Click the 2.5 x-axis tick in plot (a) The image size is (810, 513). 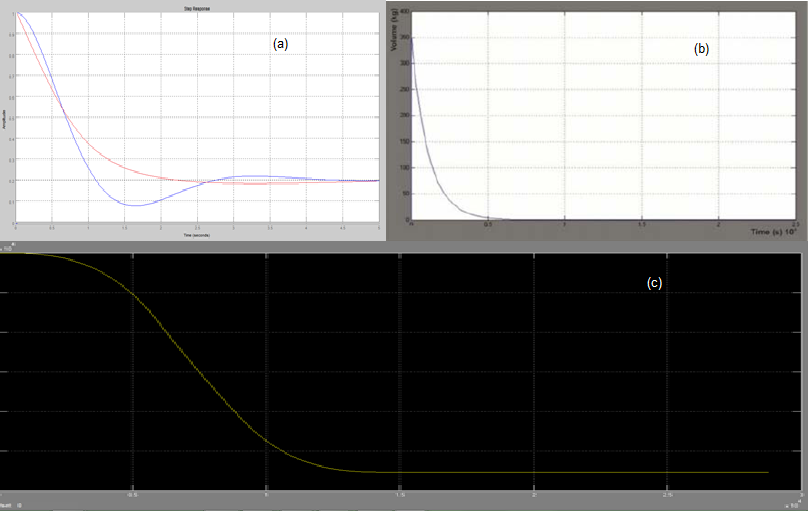click(x=198, y=228)
